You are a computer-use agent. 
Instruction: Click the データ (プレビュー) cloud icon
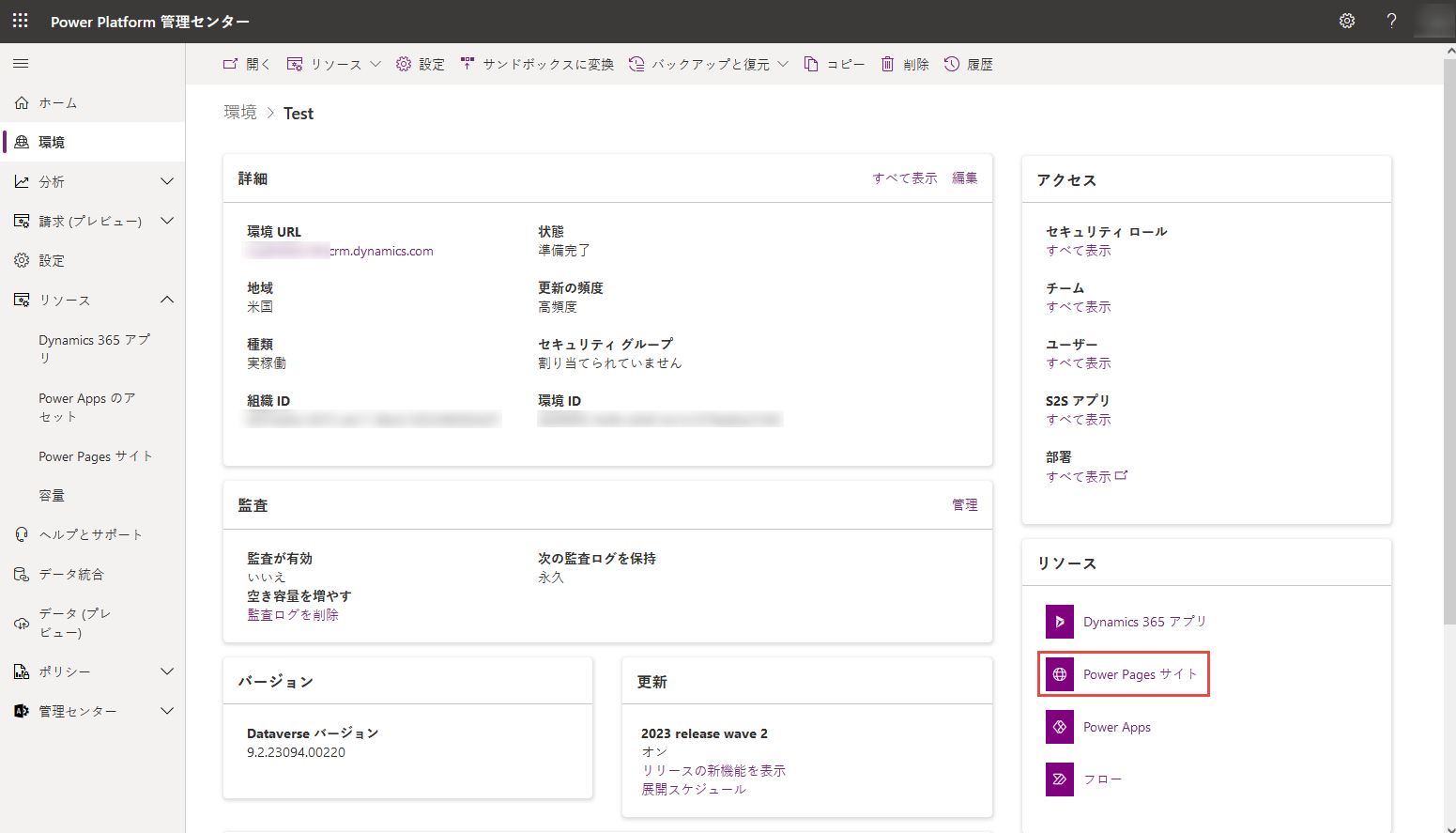tap(22, 623)
